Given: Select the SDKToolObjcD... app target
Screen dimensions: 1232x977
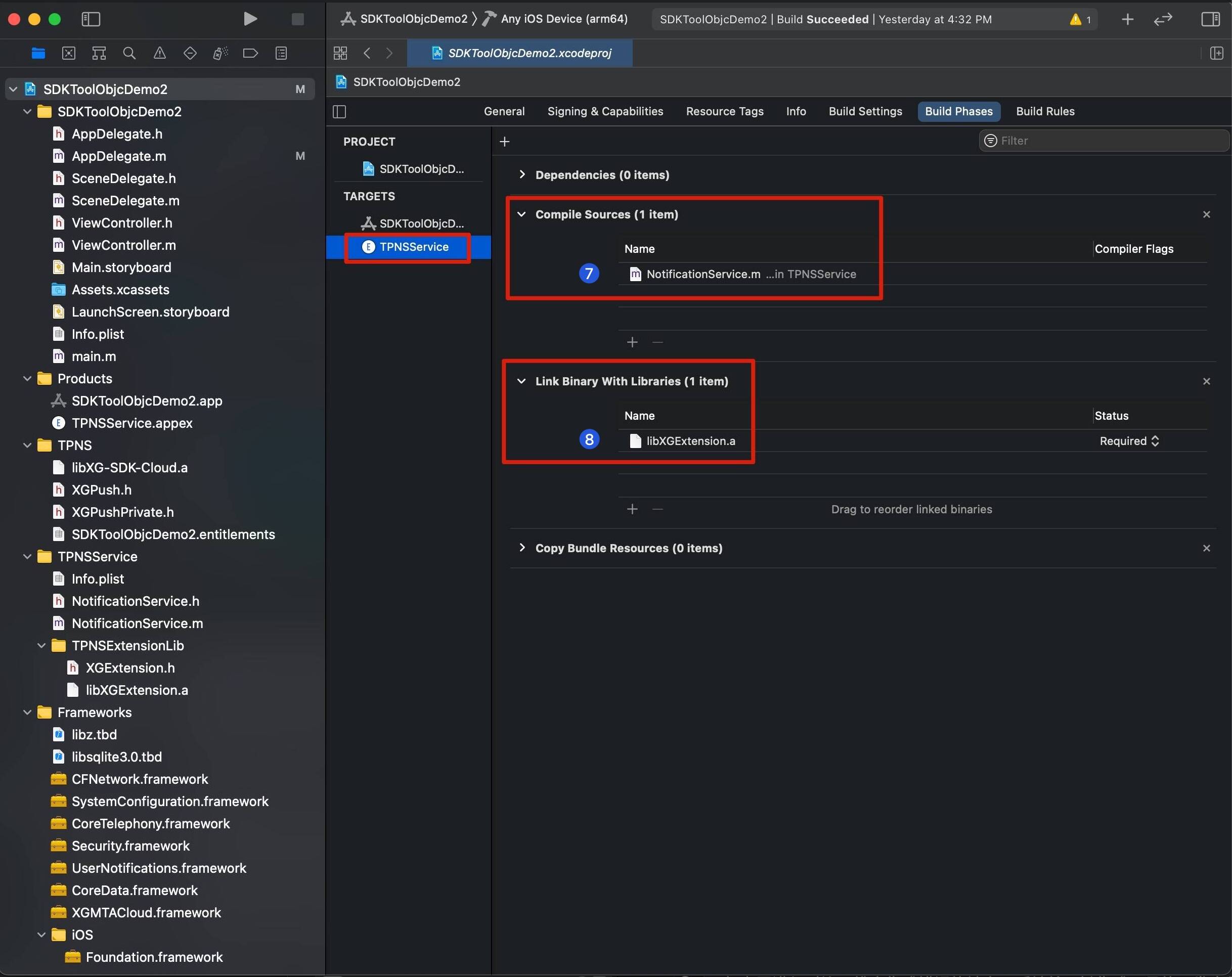Looking at the screenshot, I should pos(412,224).
